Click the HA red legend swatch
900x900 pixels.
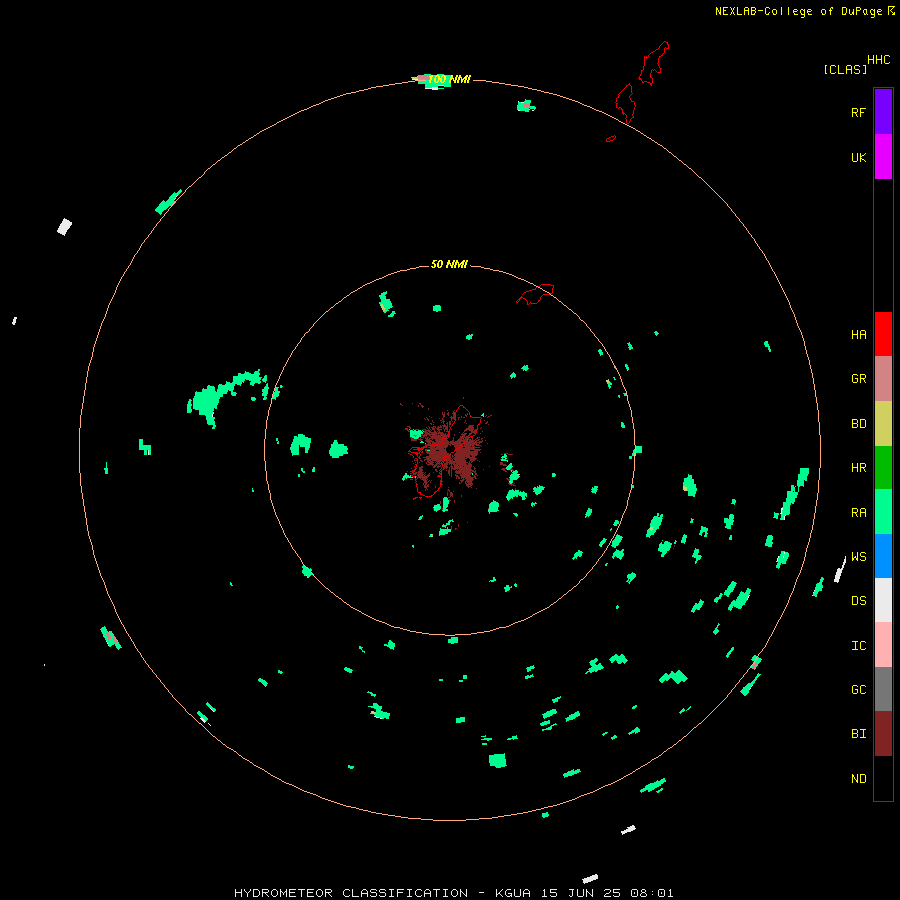click(x=883, y=334)
